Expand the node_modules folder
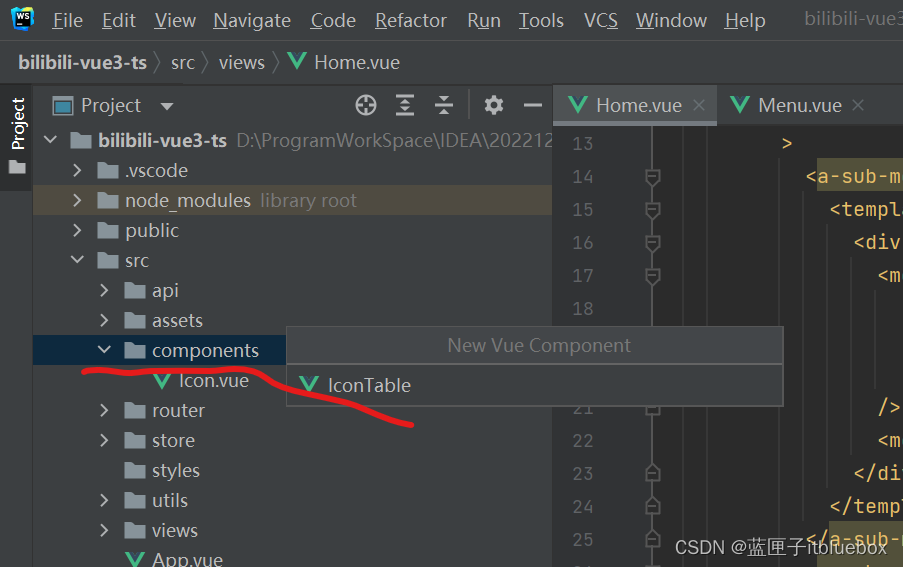The image size is (903, 567). [78, 201]
